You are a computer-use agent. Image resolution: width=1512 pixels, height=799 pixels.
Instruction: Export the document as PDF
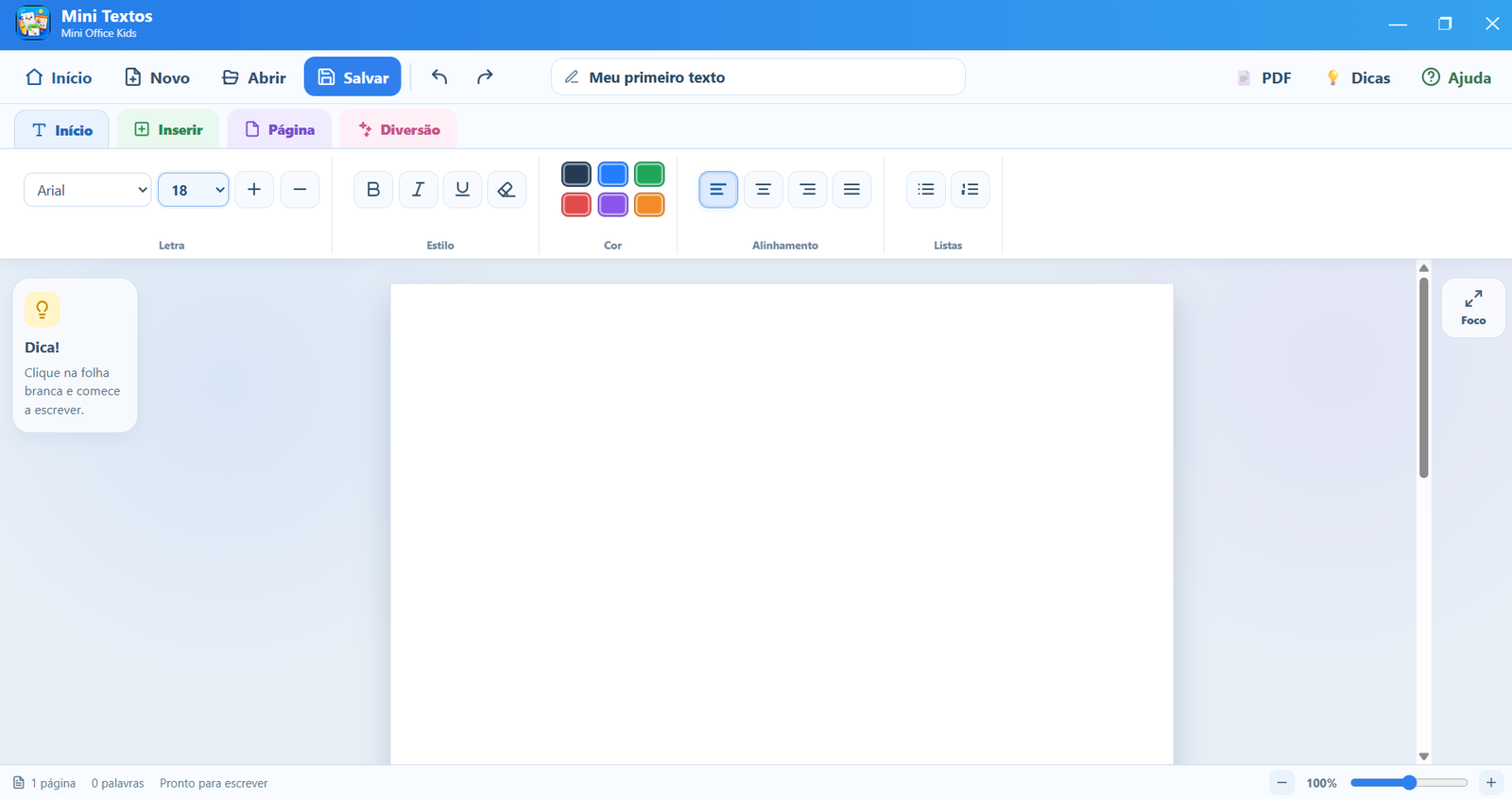point(1263,77)
